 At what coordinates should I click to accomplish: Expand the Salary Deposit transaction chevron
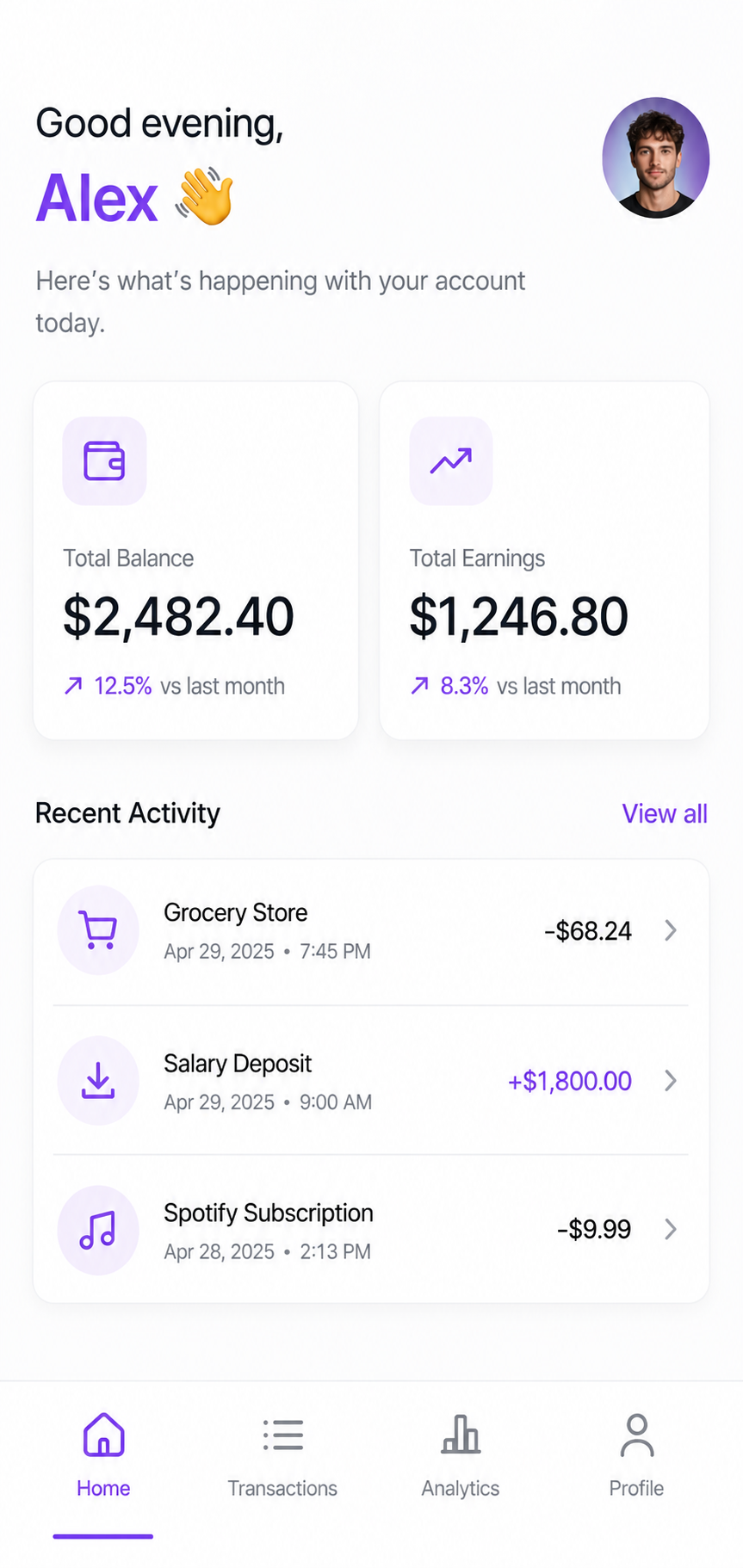(x=671, y=1080)
